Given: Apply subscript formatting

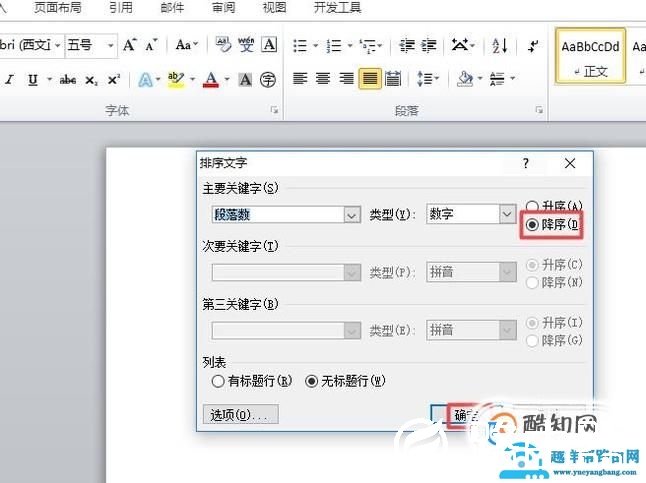Looking at the screenshot, I should (91, 80).
